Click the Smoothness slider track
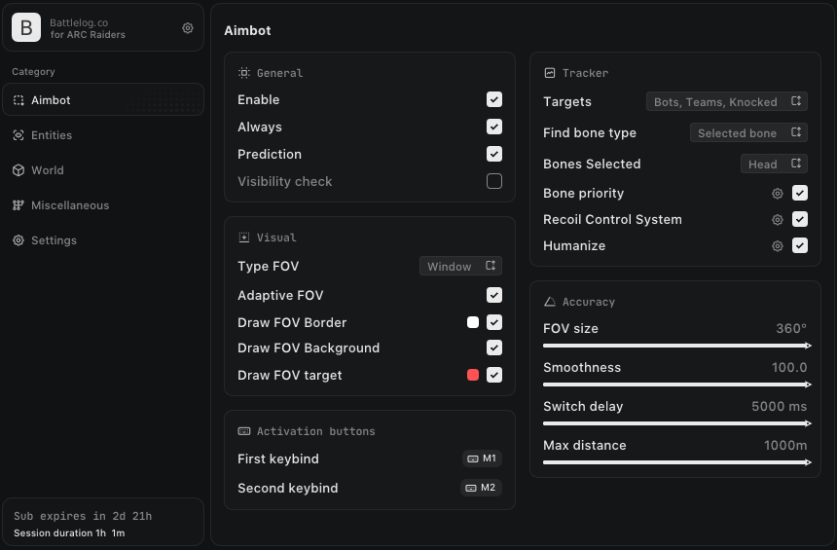This screenshot has height=550, width=837. tap(677, 384)
